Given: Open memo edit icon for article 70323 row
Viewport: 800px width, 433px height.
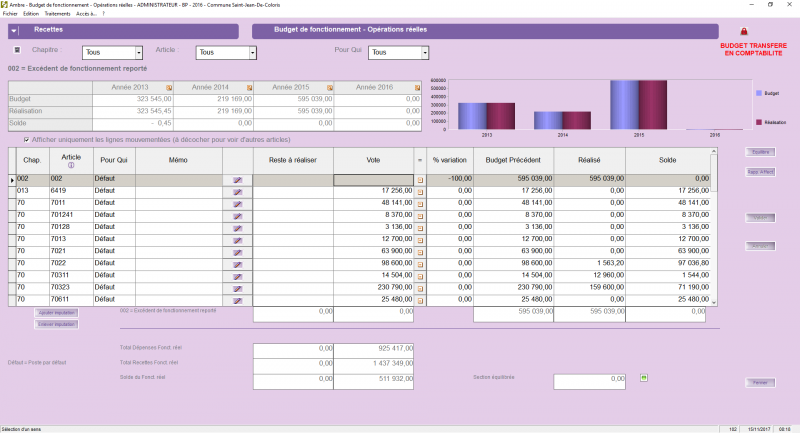Looking at the screenshot, I should (x=237, y=289).
